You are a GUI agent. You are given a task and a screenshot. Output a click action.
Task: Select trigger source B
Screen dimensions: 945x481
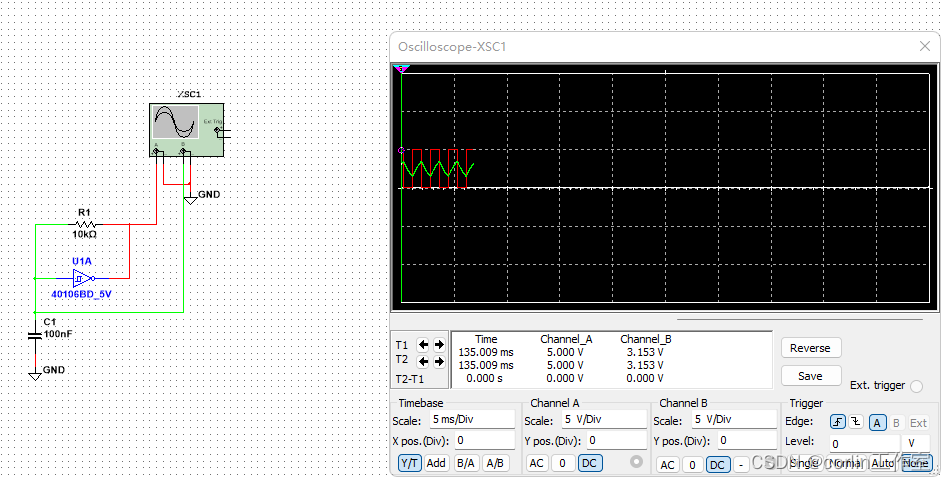coord(896,423)
